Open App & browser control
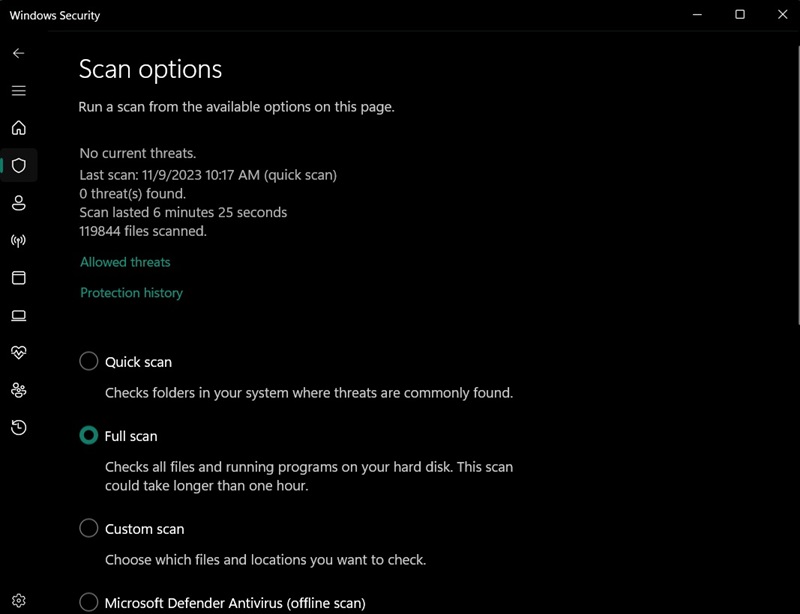This screenshot has width=800, height=614. pos(18,277)
